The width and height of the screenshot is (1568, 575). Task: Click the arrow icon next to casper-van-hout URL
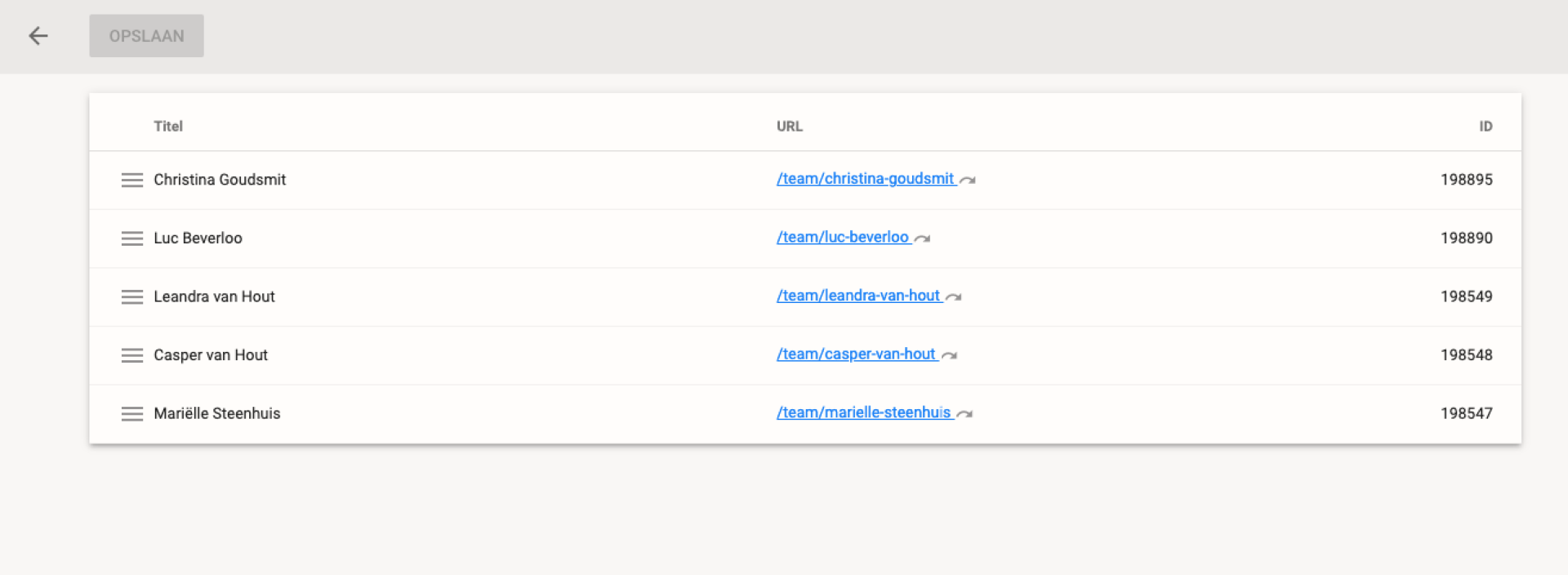pyautogui.click(x=950, y=355)
